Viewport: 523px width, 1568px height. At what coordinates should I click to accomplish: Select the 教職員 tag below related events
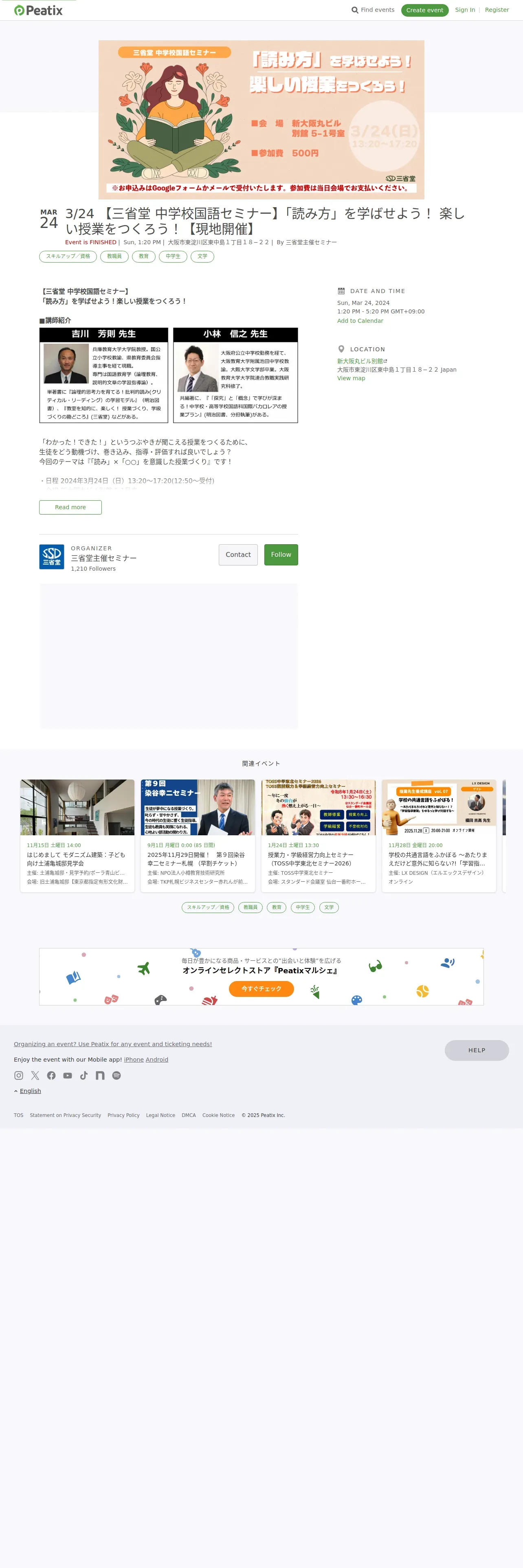(x=250, y=907)
